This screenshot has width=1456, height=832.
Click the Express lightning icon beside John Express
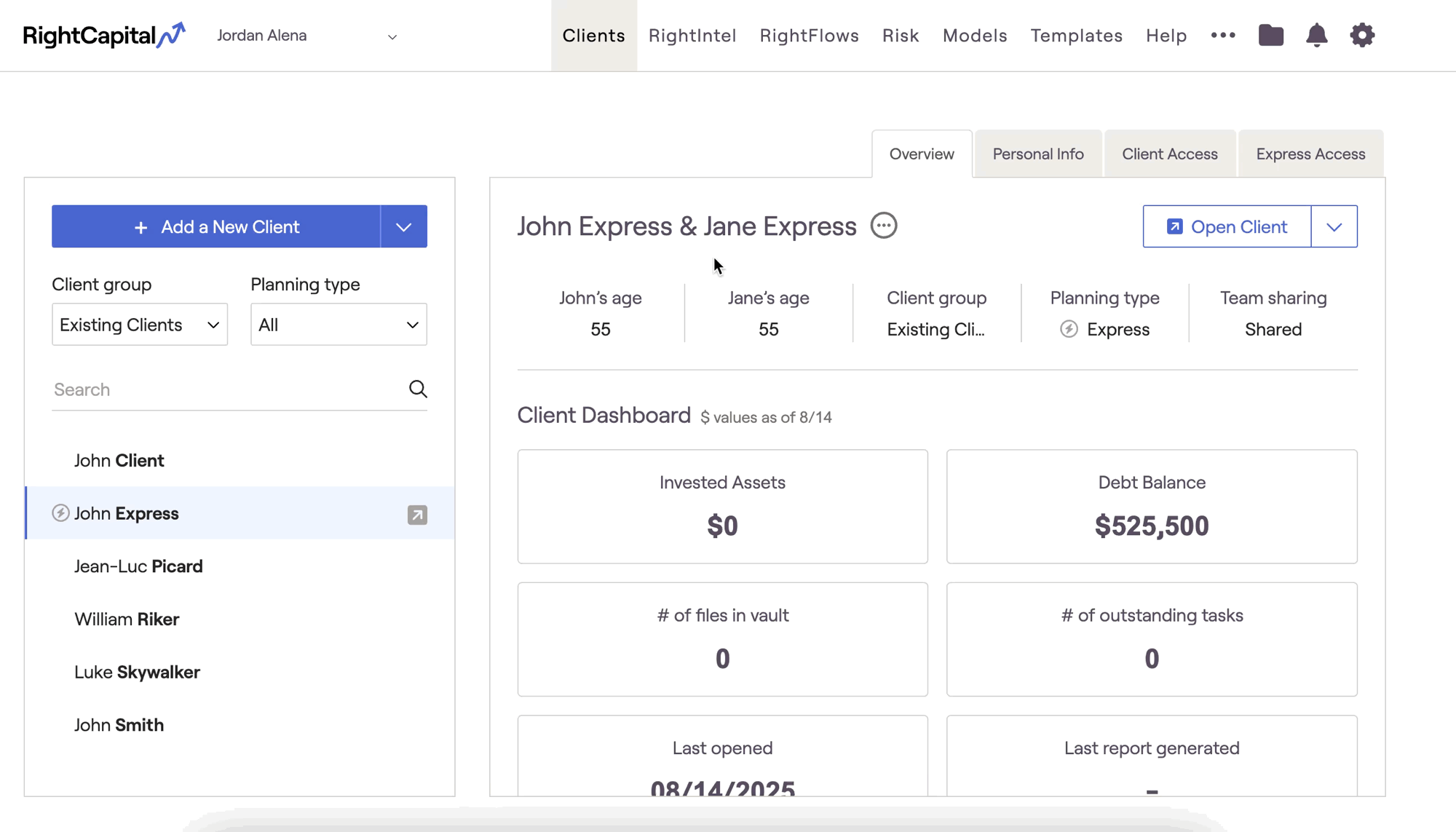[60, 513]
